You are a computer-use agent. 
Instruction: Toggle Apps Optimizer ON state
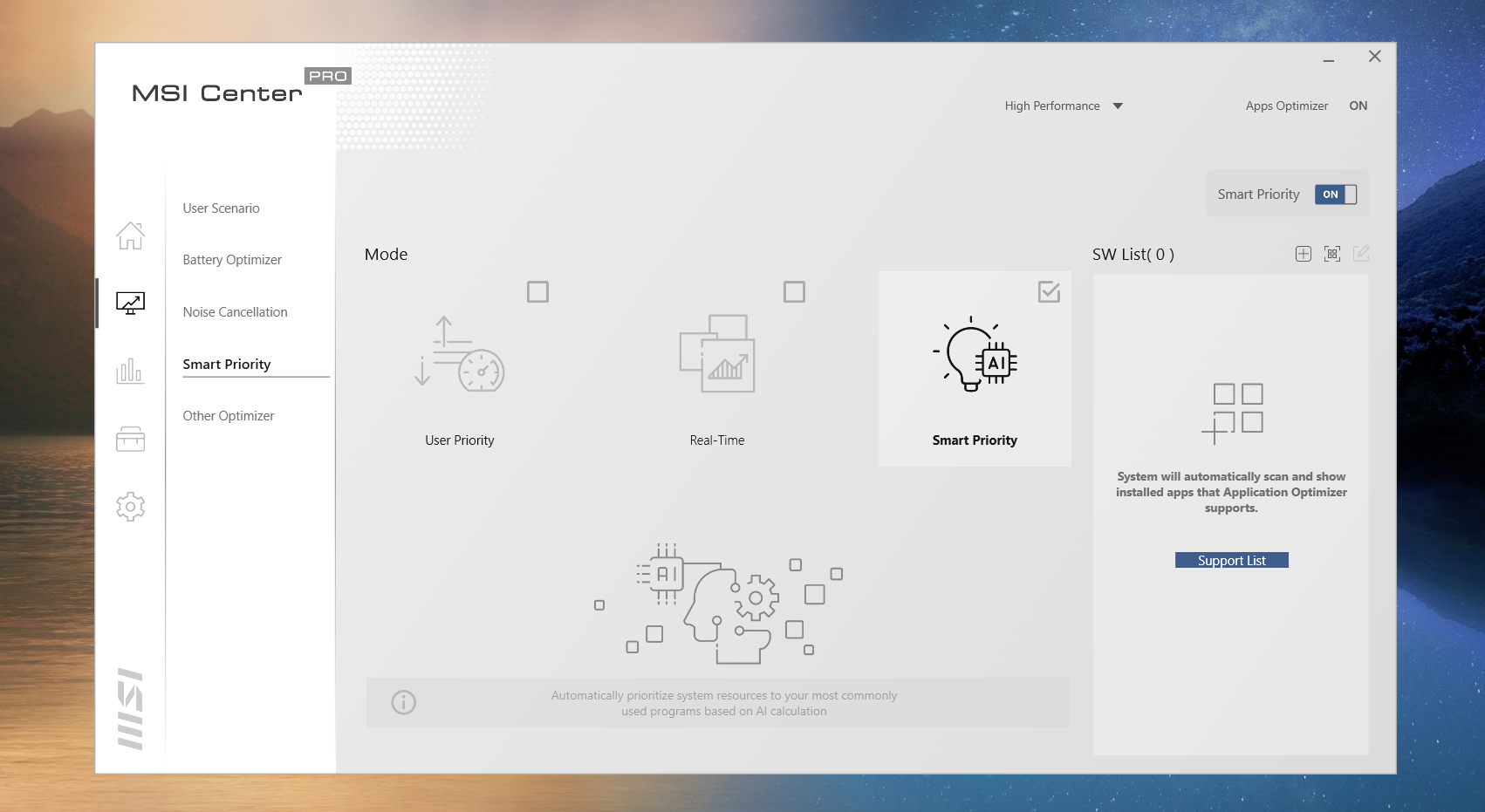tap(1358, 106)
